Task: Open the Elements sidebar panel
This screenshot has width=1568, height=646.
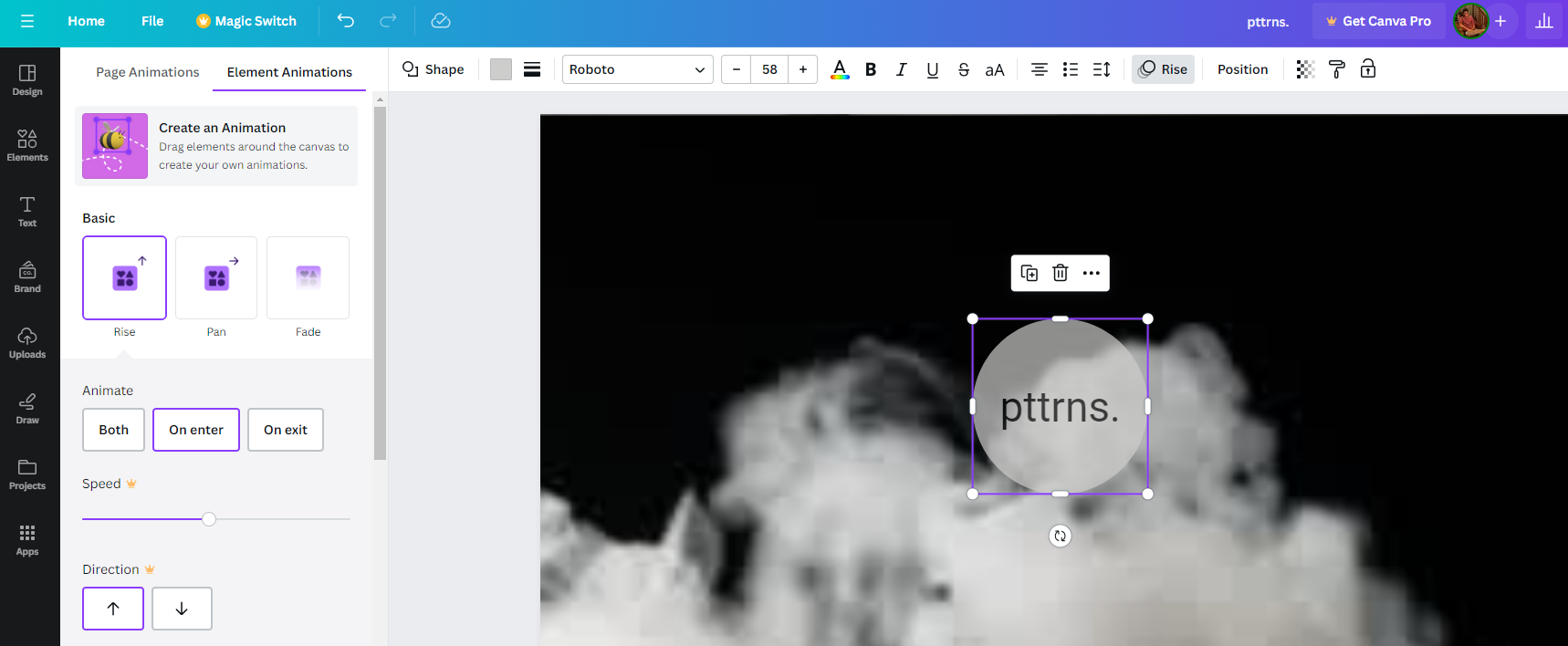Action: tap(27, 146)
